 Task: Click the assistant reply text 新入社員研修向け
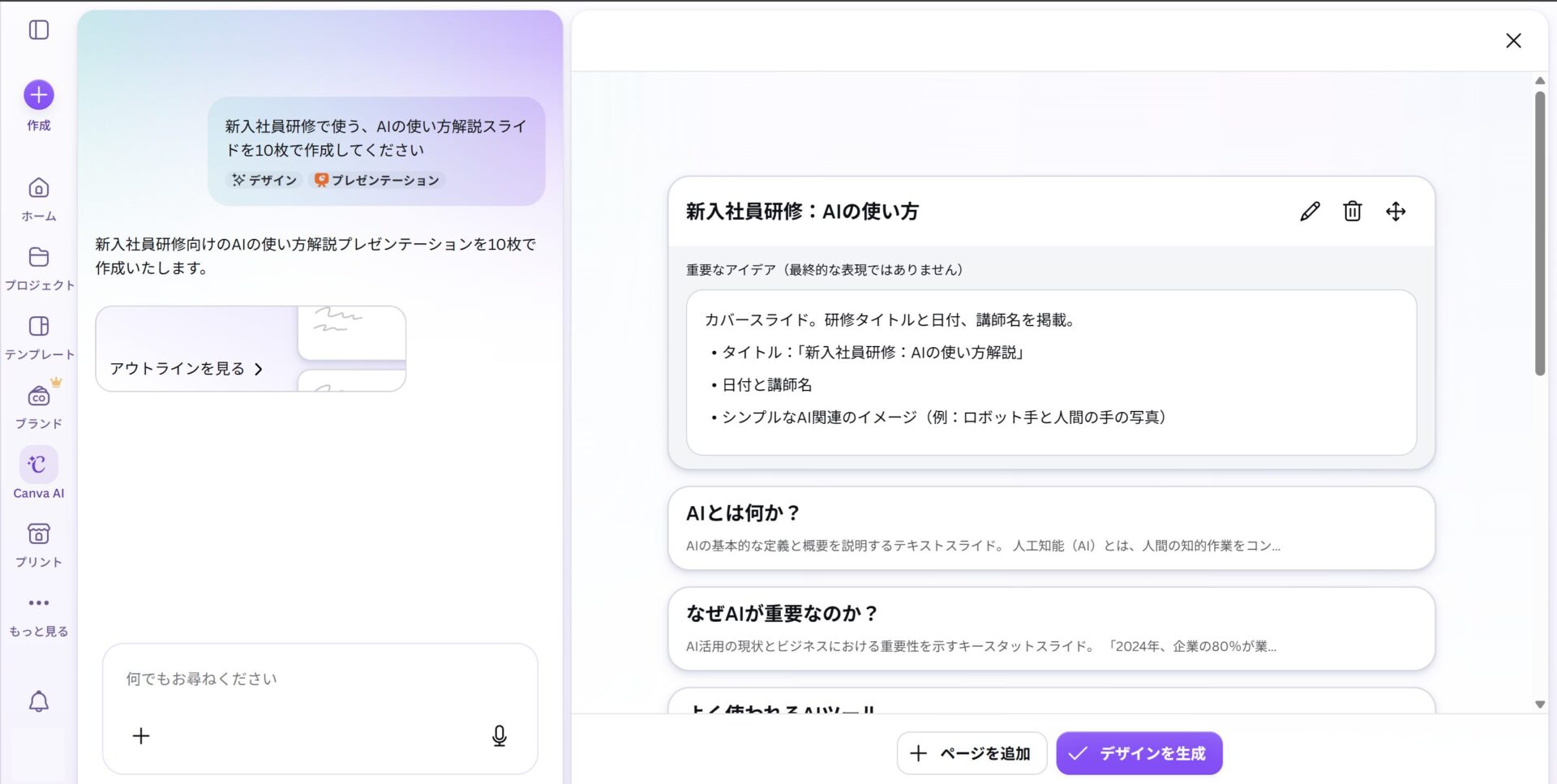click(315, 255)
